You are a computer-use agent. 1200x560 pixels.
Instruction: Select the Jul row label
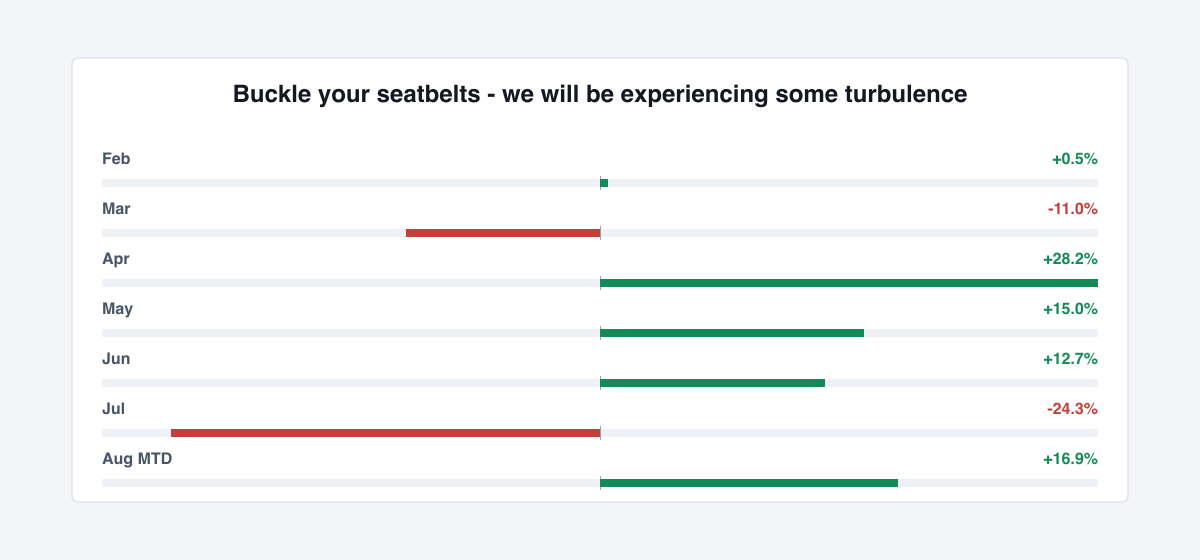[x=113, y=408]
